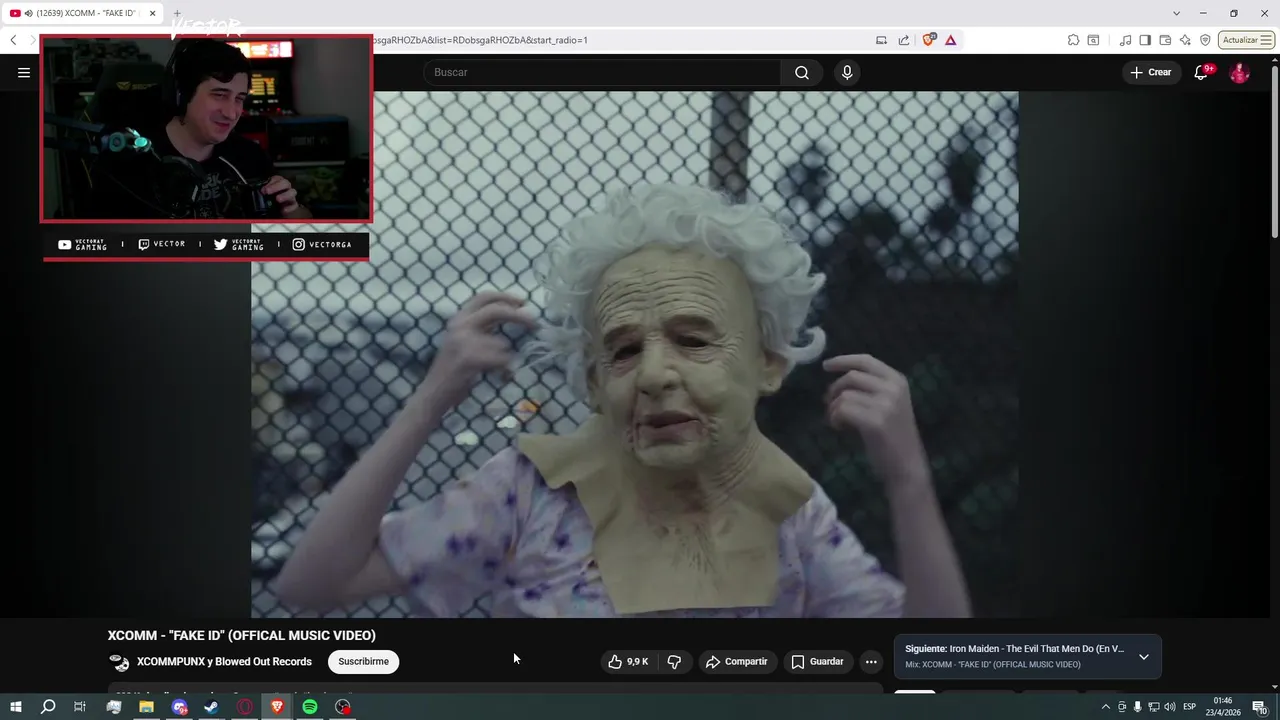
Task: Like the video showing 9,9 K
Action: pyautogui.click(x=629, y=662)
